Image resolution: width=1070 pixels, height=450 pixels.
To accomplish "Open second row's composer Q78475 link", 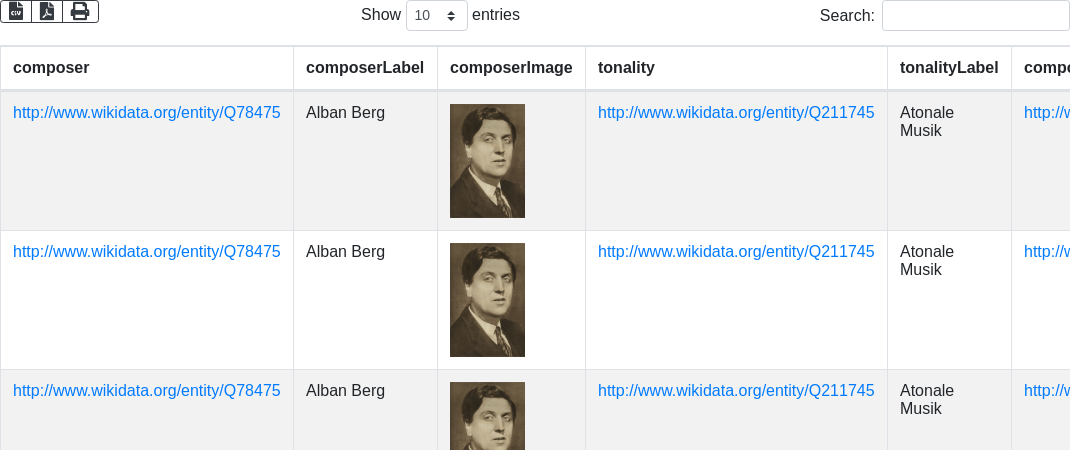I will 147,251.
